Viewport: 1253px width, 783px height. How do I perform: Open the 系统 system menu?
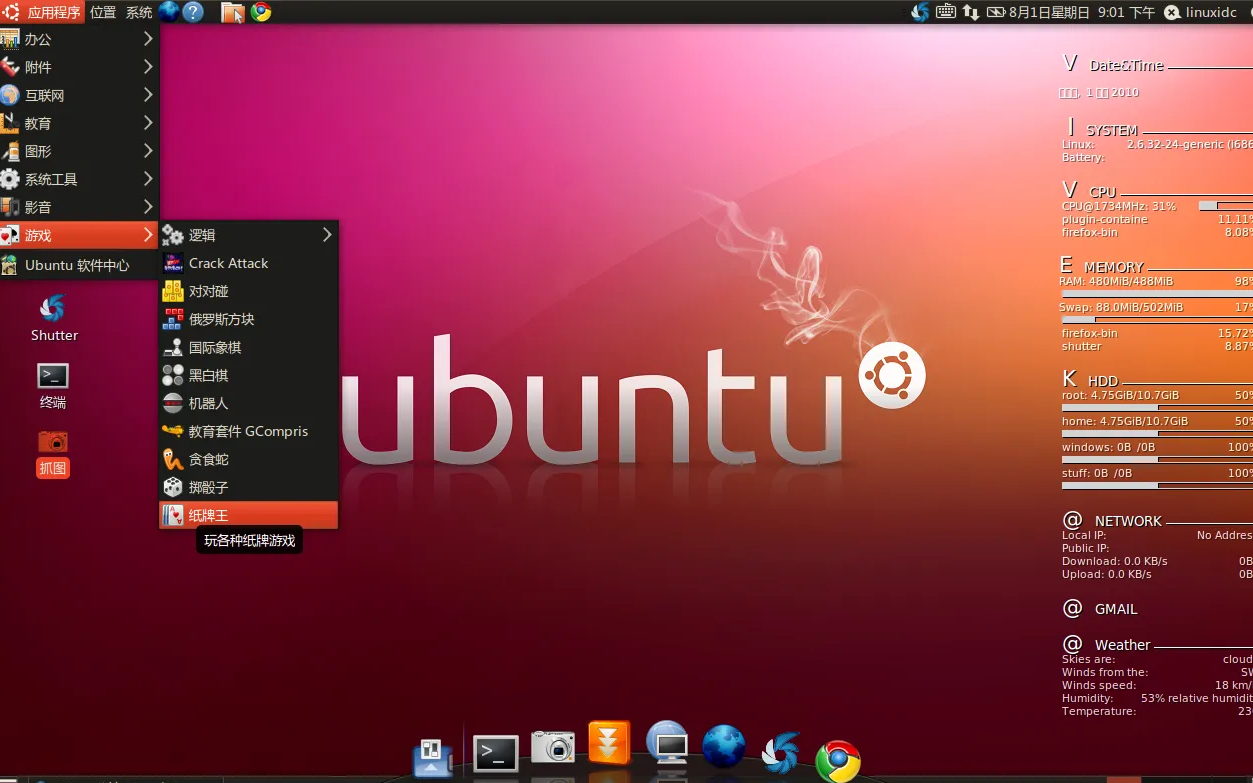[x=139, y=12]
